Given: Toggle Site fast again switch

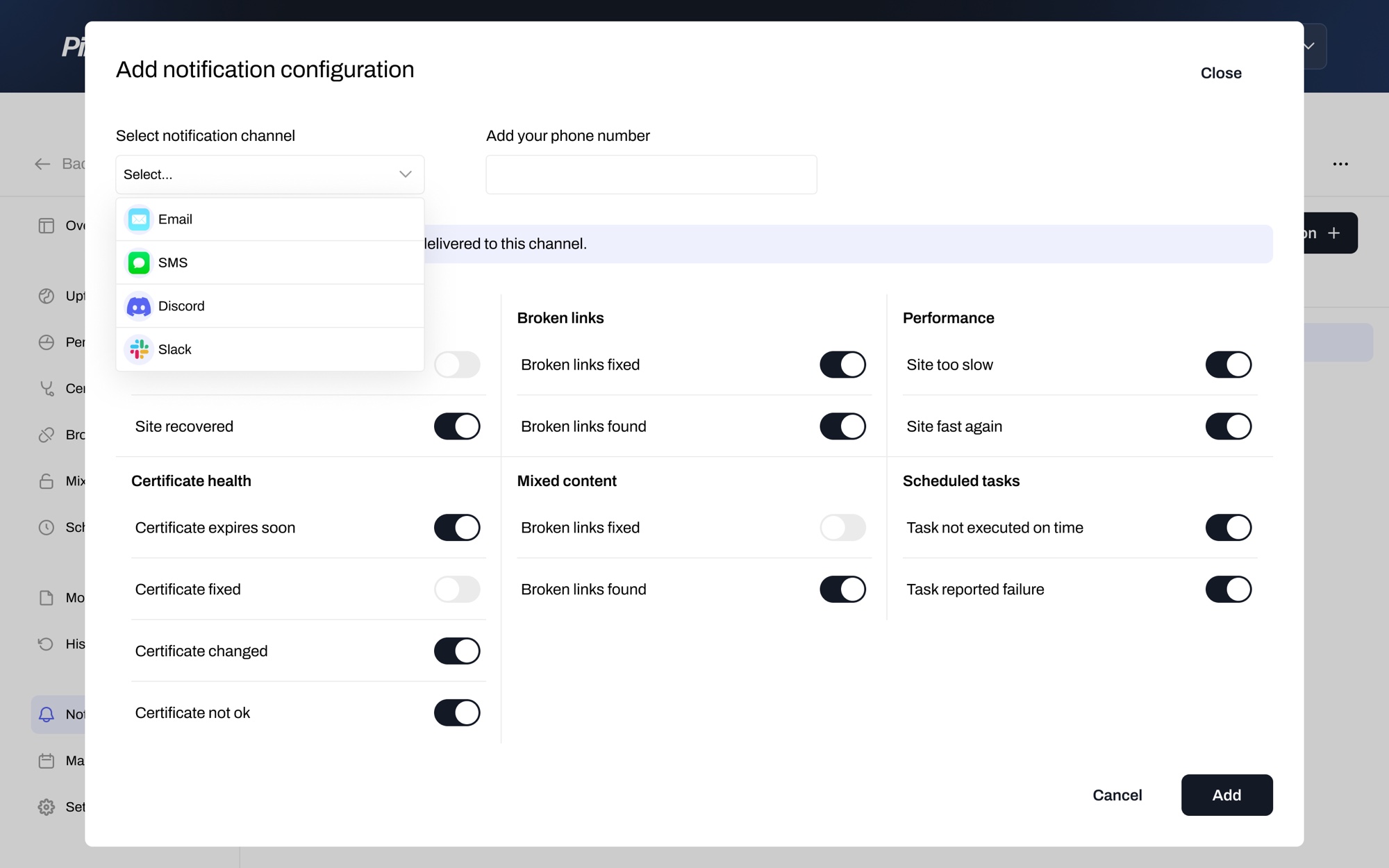Looking at the screenshot, I should tap(1229, 426).
